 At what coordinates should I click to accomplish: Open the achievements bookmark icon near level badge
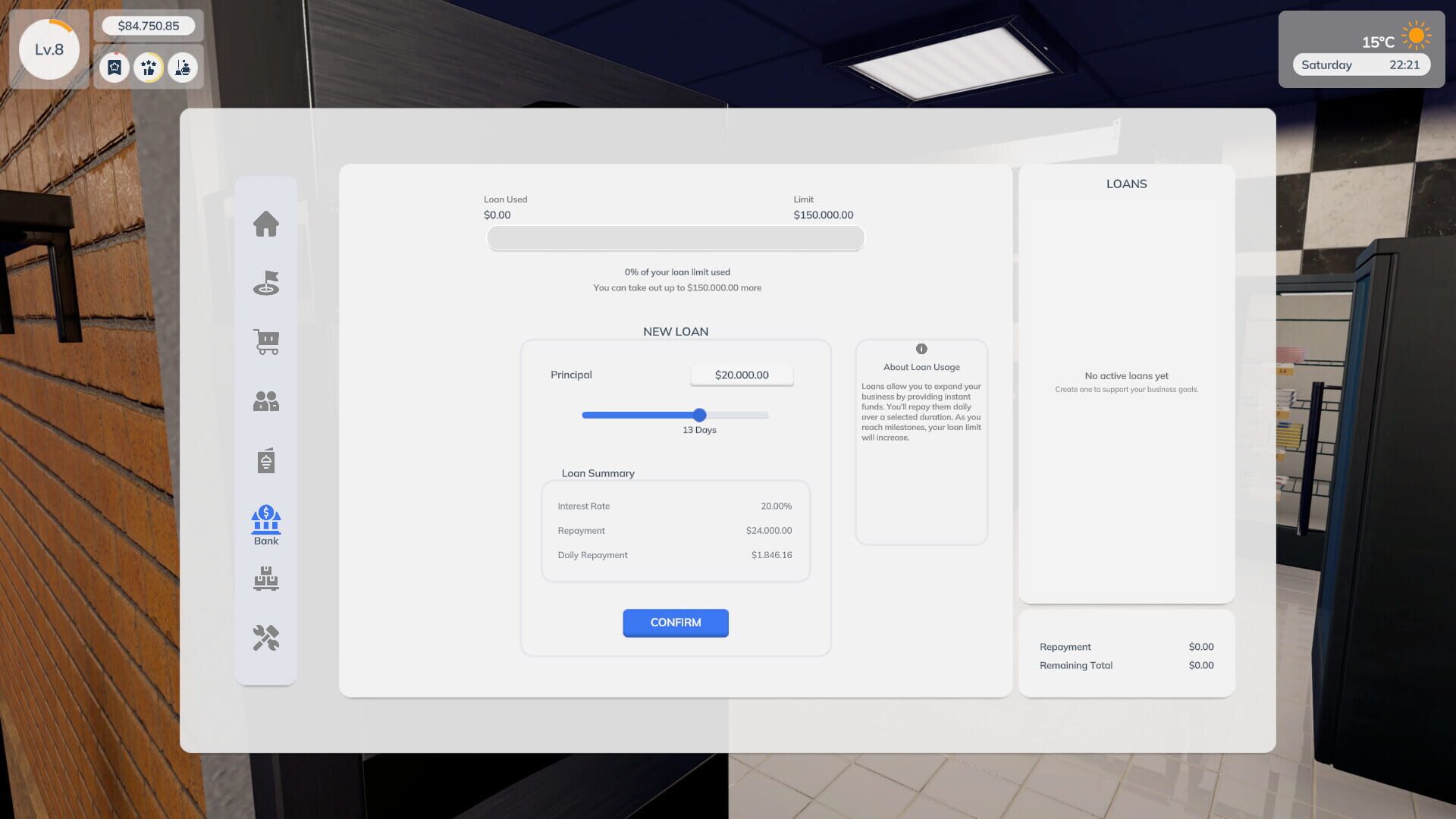coord(115,67)
